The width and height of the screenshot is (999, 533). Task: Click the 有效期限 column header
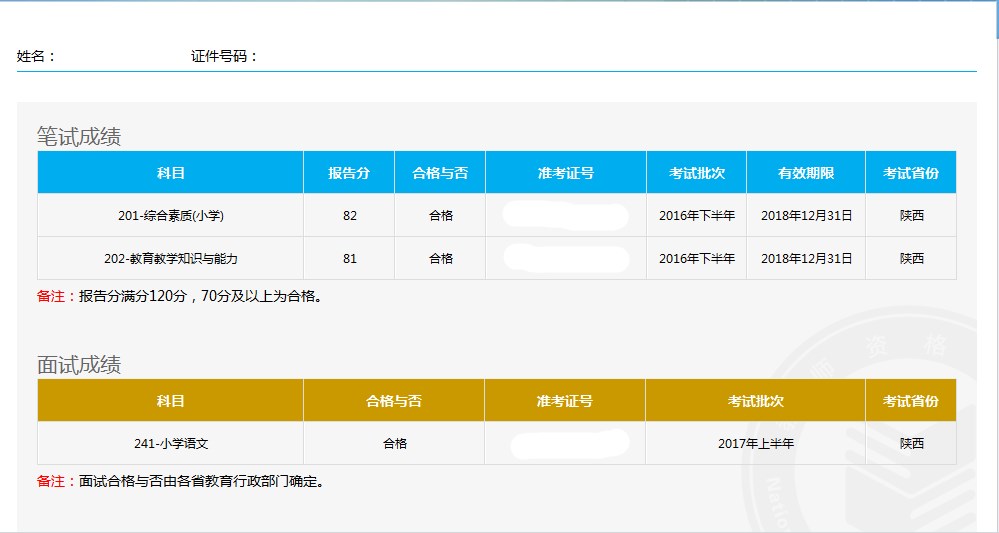806,173
